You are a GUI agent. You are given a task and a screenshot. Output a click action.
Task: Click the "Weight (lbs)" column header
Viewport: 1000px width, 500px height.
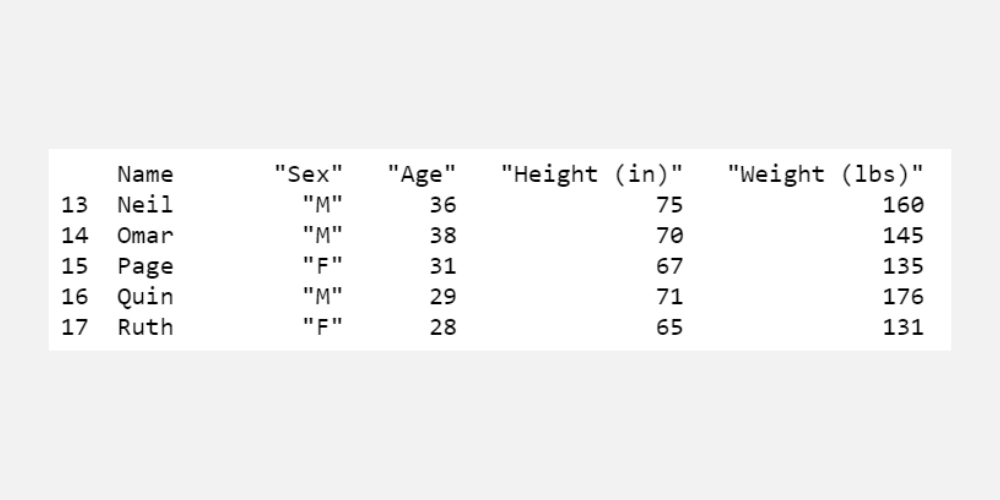(x=825, y=174)
